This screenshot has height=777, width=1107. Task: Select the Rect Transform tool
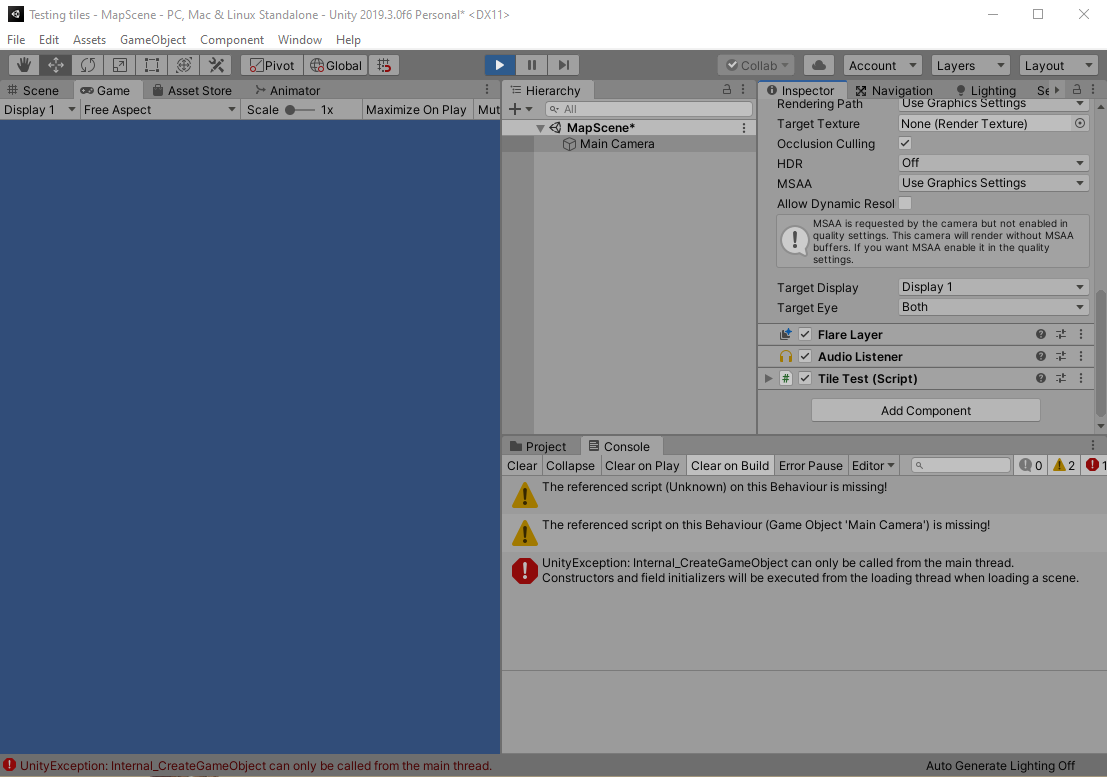pyautogui.click(x=152, y=65)
